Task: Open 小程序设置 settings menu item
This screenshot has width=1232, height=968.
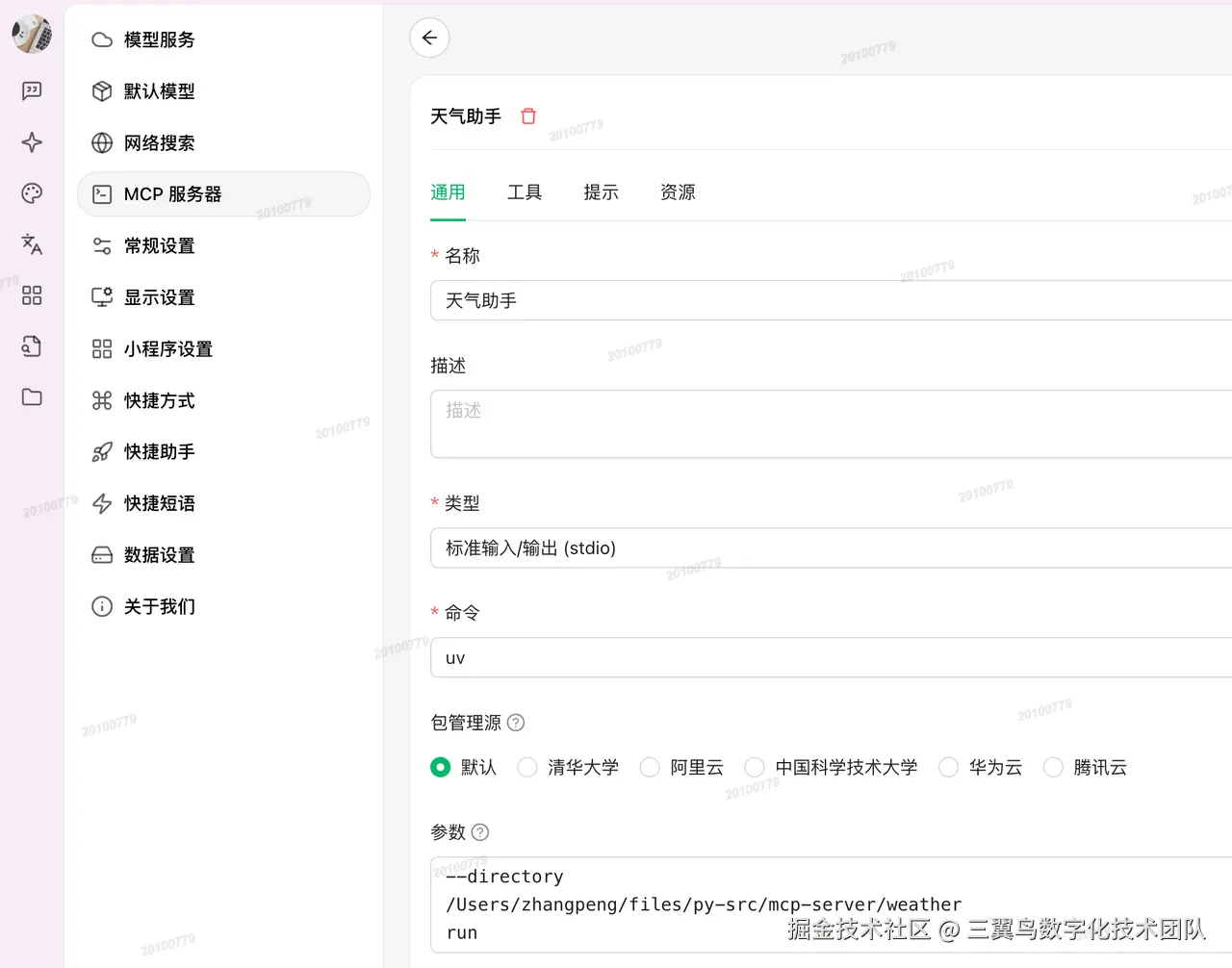Action: [223, 349]
